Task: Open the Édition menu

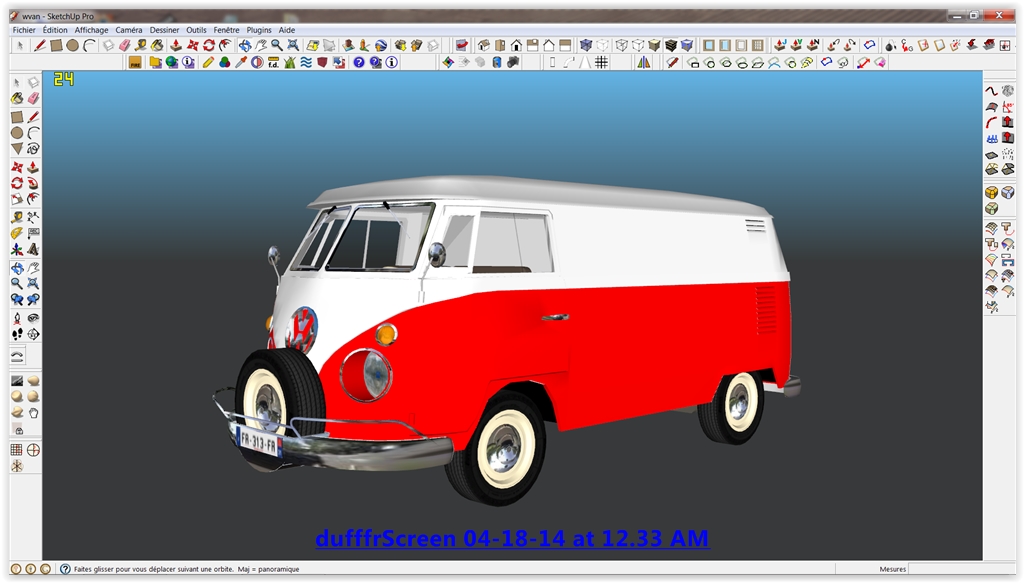Action: tap(55, 30)
